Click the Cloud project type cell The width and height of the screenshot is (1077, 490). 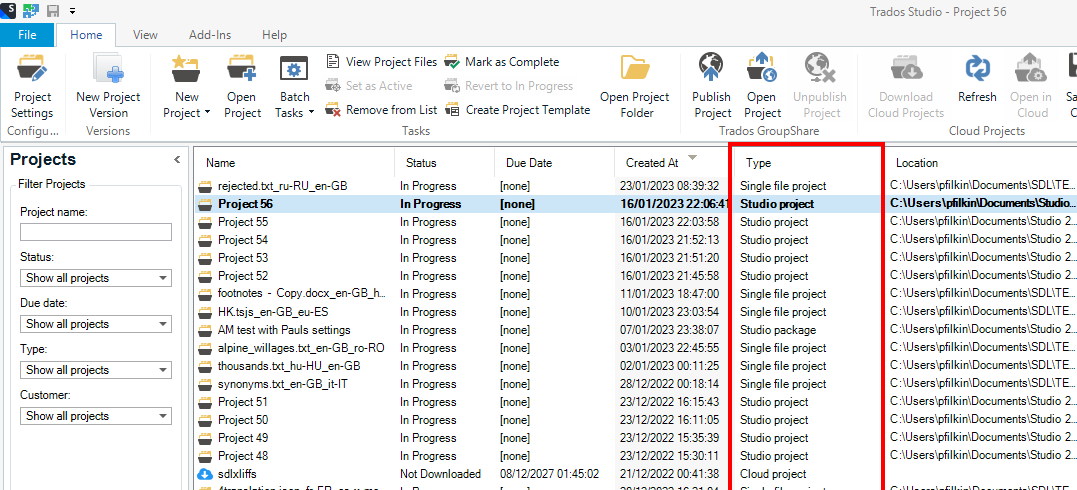tap(773, 474)
